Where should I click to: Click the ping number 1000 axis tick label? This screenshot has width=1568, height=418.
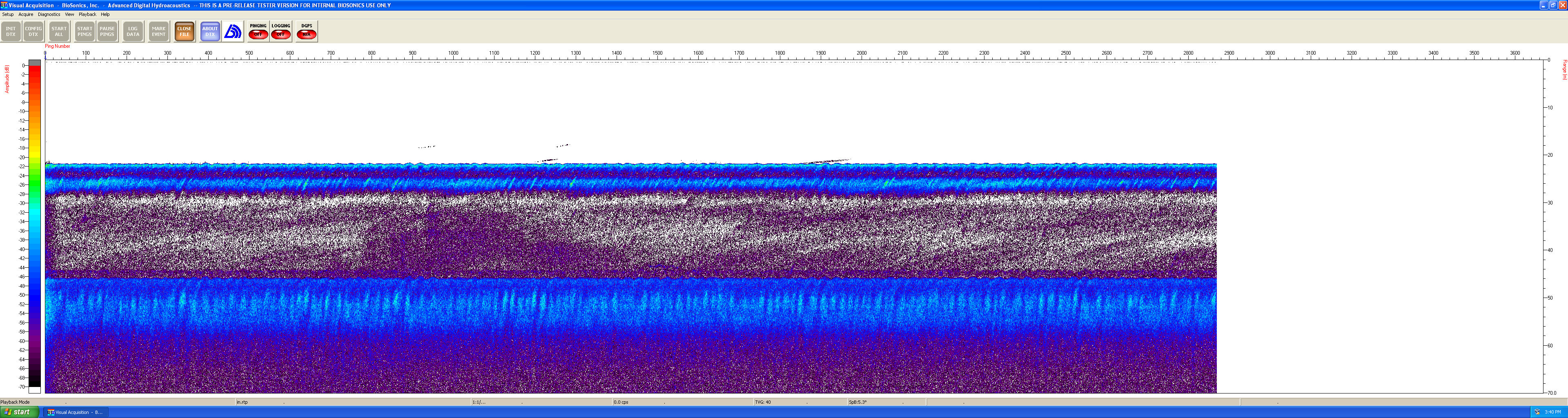454,53
